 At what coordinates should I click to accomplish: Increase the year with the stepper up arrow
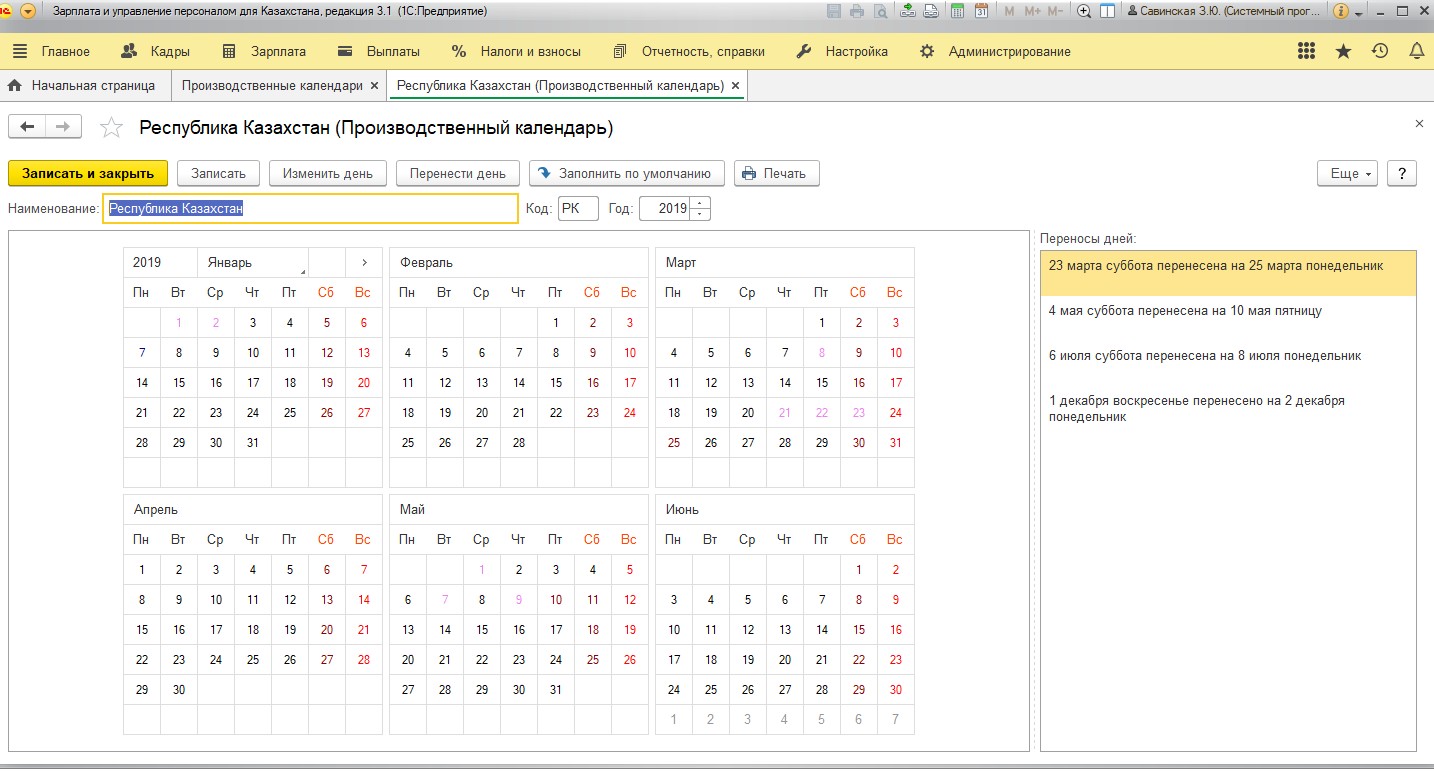[701, 203]
